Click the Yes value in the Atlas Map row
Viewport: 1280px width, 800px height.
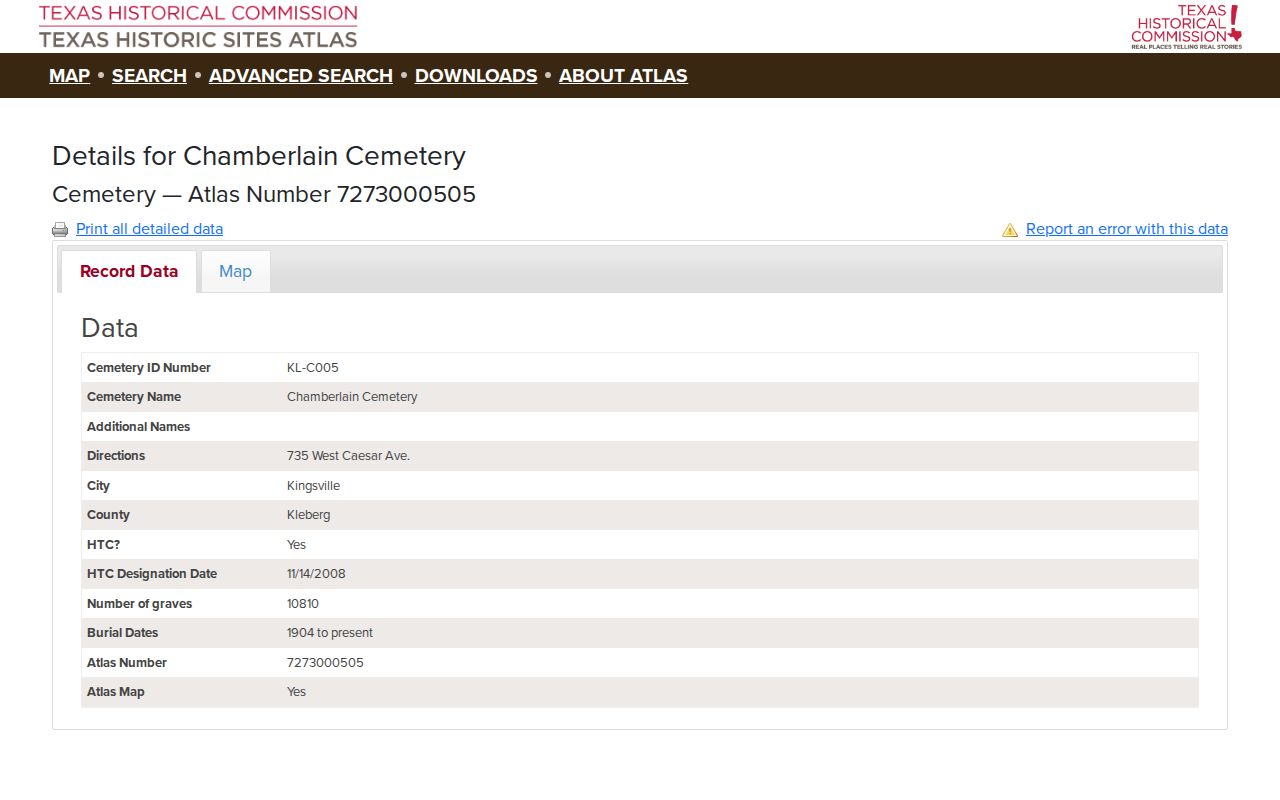point(296,692)
